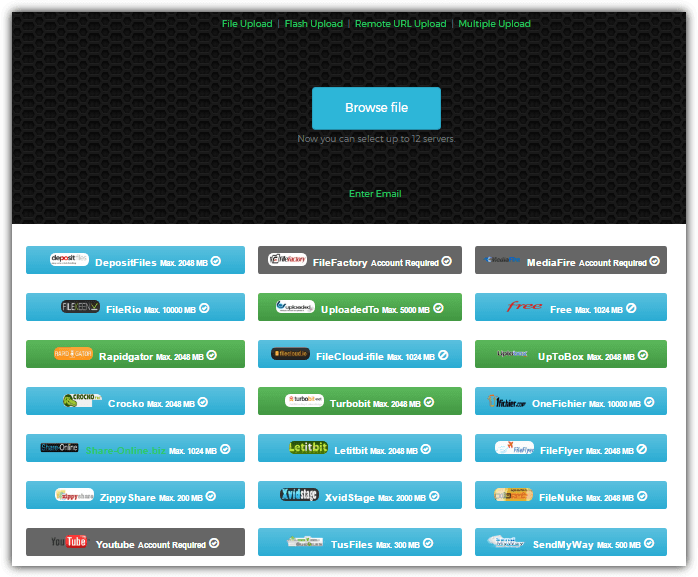Image resolution: width=698 pixels, height=577 pixels.
Task: Click the UploadedTo logo icon
Action: point(295,307)
